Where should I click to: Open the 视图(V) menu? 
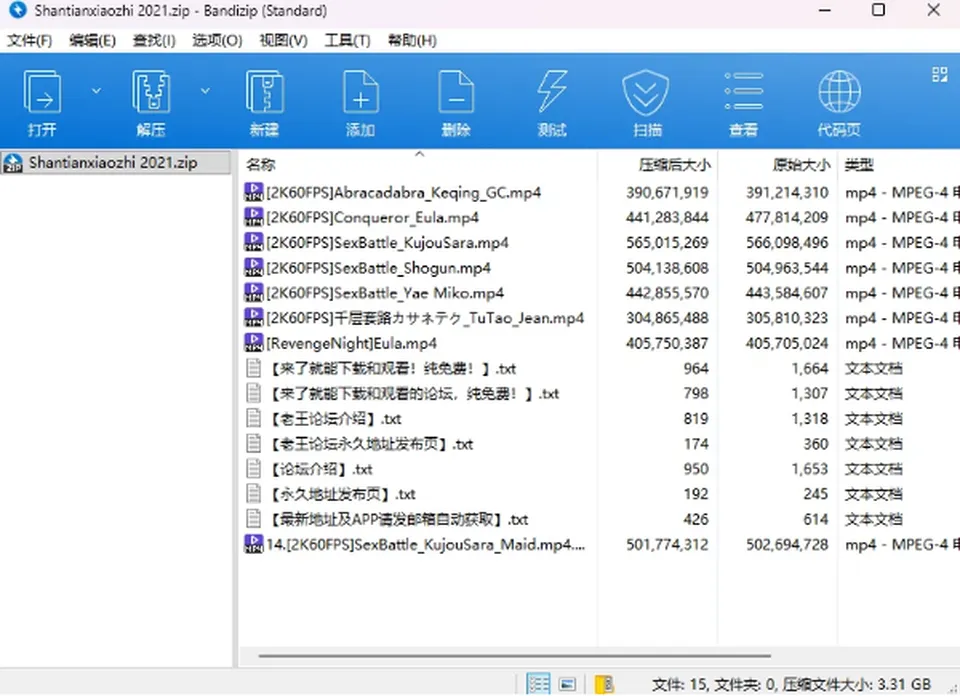pyautogui.click(x=283, y=40)
